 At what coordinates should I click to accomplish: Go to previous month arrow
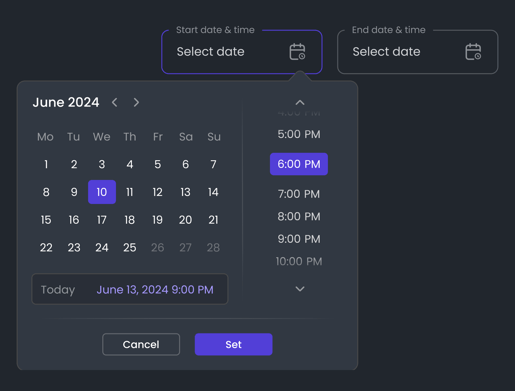point(115,102)
